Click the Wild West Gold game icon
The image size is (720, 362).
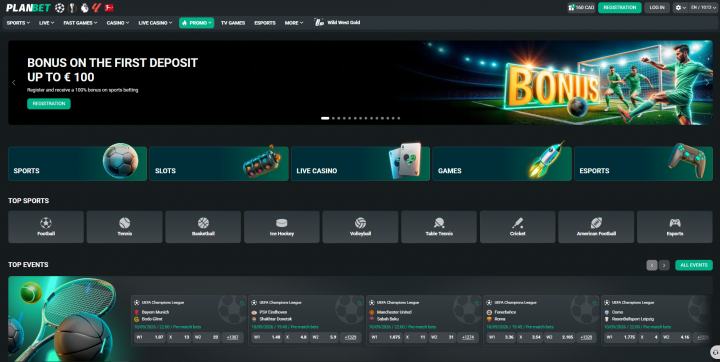coord(319,22)
